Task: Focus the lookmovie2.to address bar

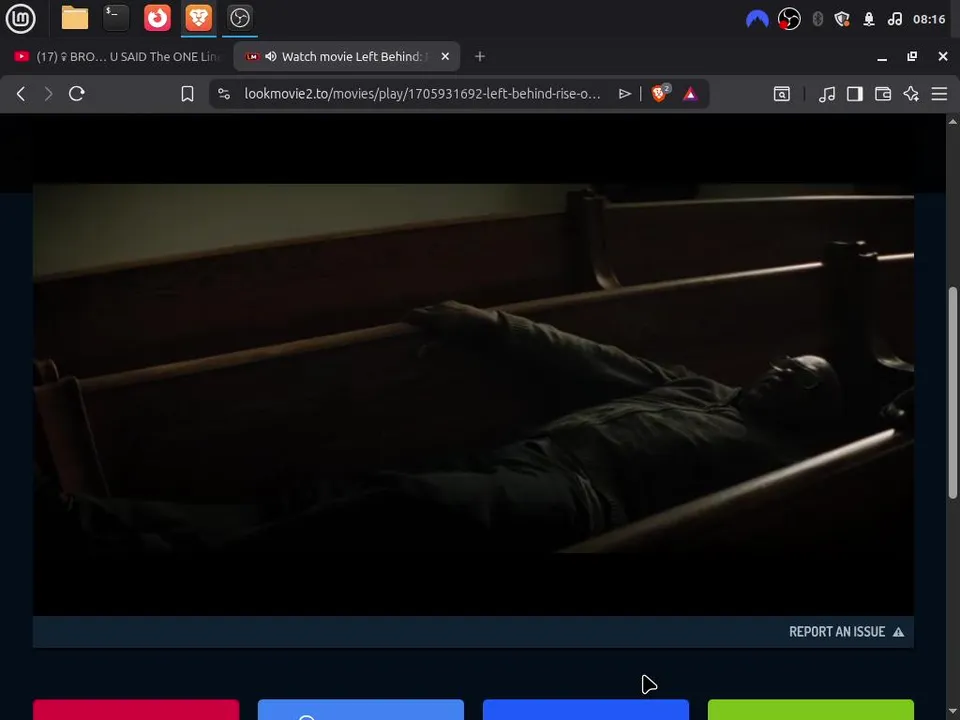Action: point(422,94)
